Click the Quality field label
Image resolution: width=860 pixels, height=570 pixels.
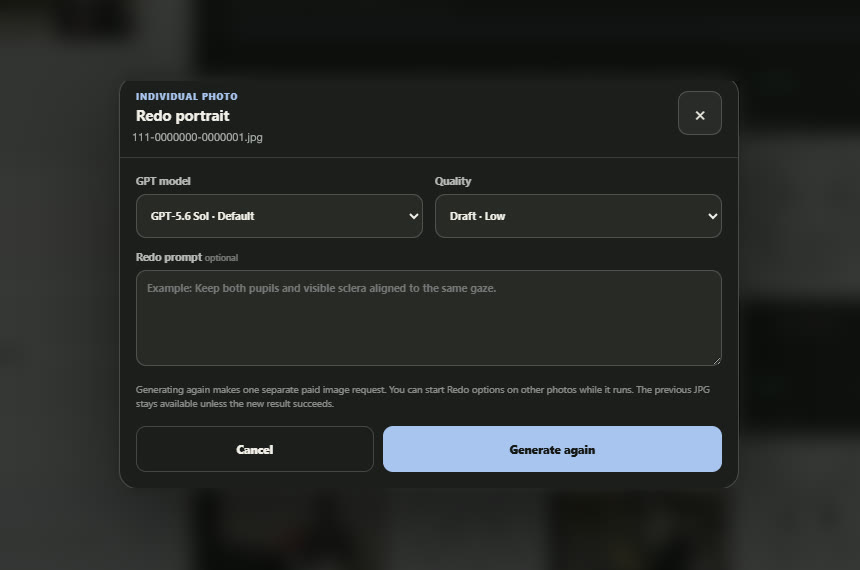coord(453,181)
